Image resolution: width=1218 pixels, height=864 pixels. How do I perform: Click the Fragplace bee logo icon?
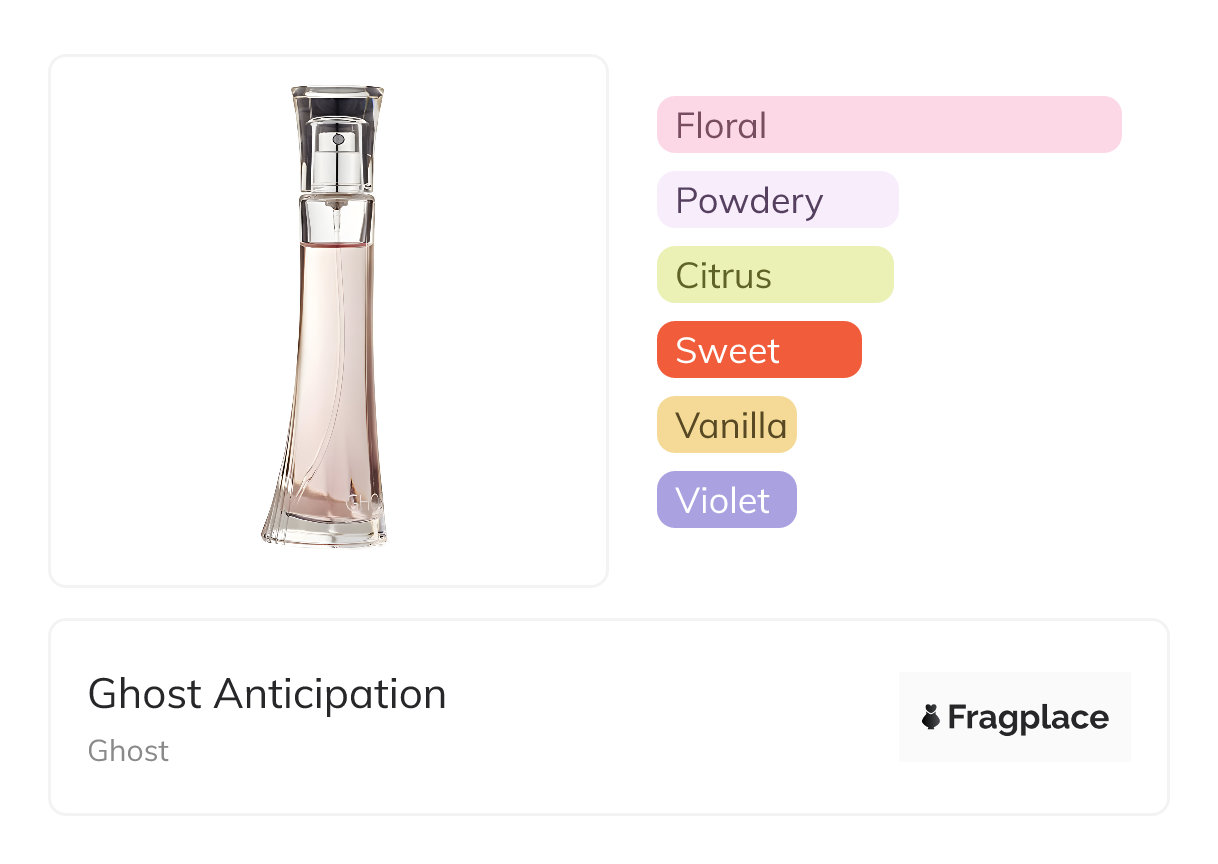click(931, 717)
